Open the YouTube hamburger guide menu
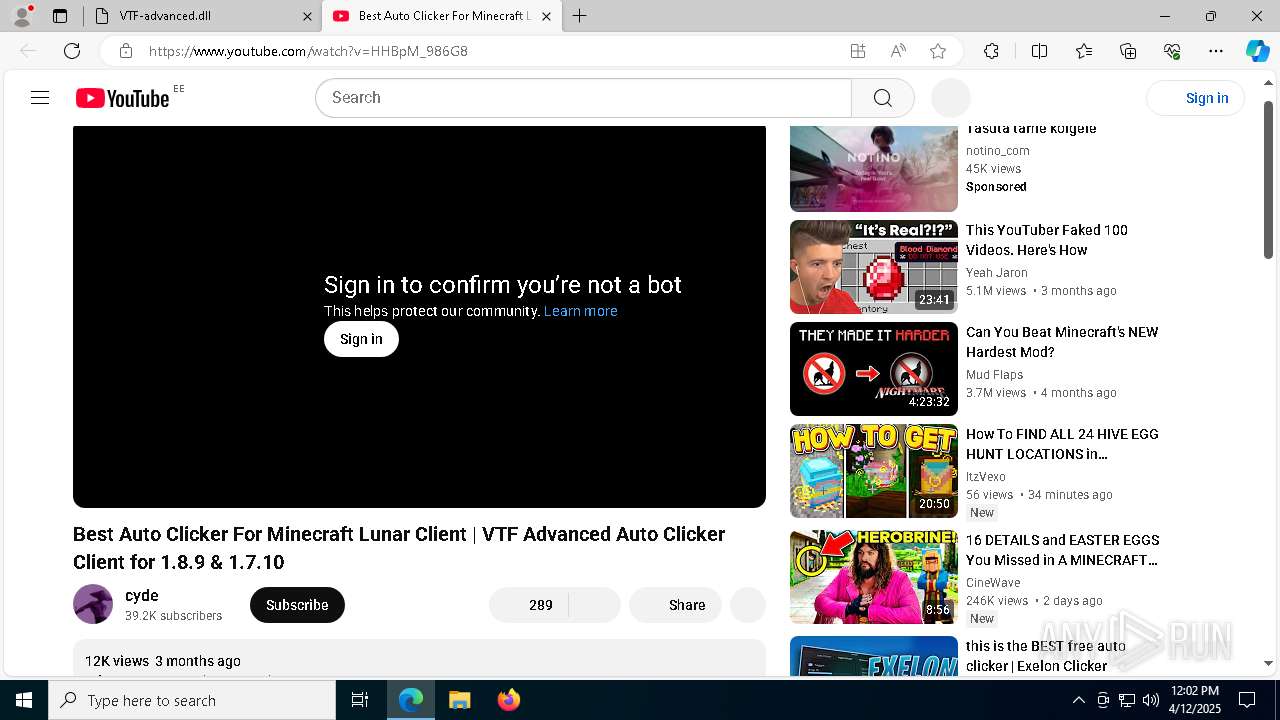Screen dimensions: 1280x720 pyautogui.click(x=40, y=97)
